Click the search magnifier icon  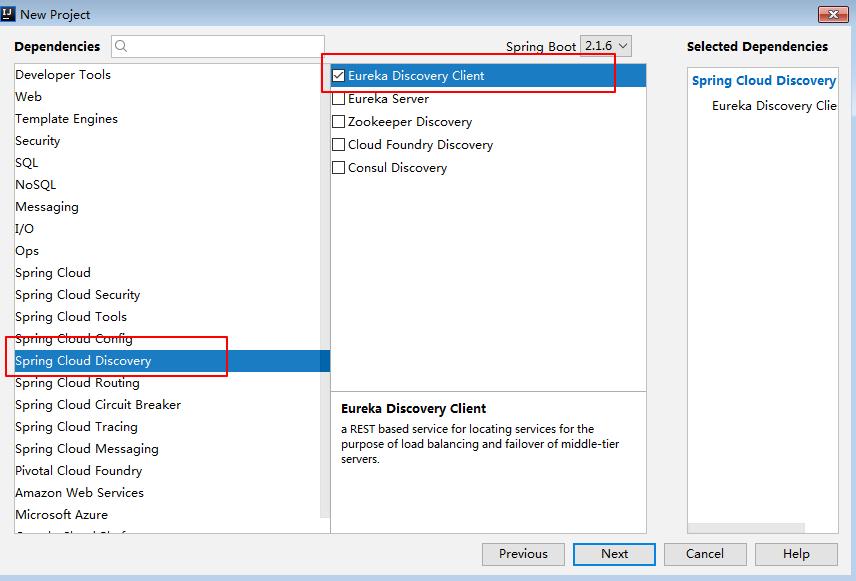(121, 46)
